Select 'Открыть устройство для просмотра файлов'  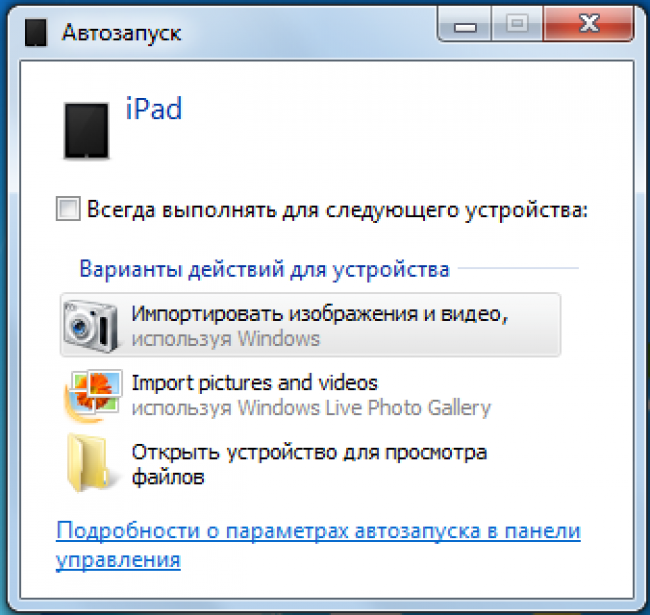tap(310, 464)
